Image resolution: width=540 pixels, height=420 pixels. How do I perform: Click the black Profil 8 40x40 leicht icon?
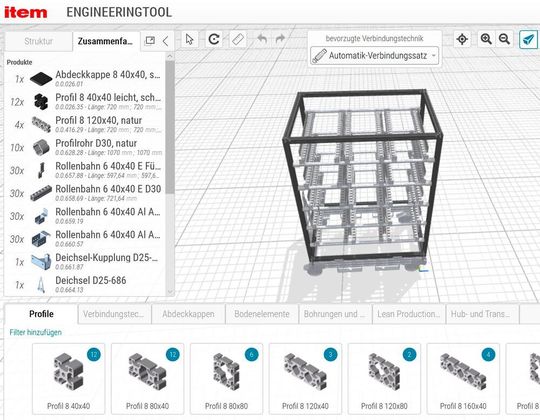coord(41,102)
